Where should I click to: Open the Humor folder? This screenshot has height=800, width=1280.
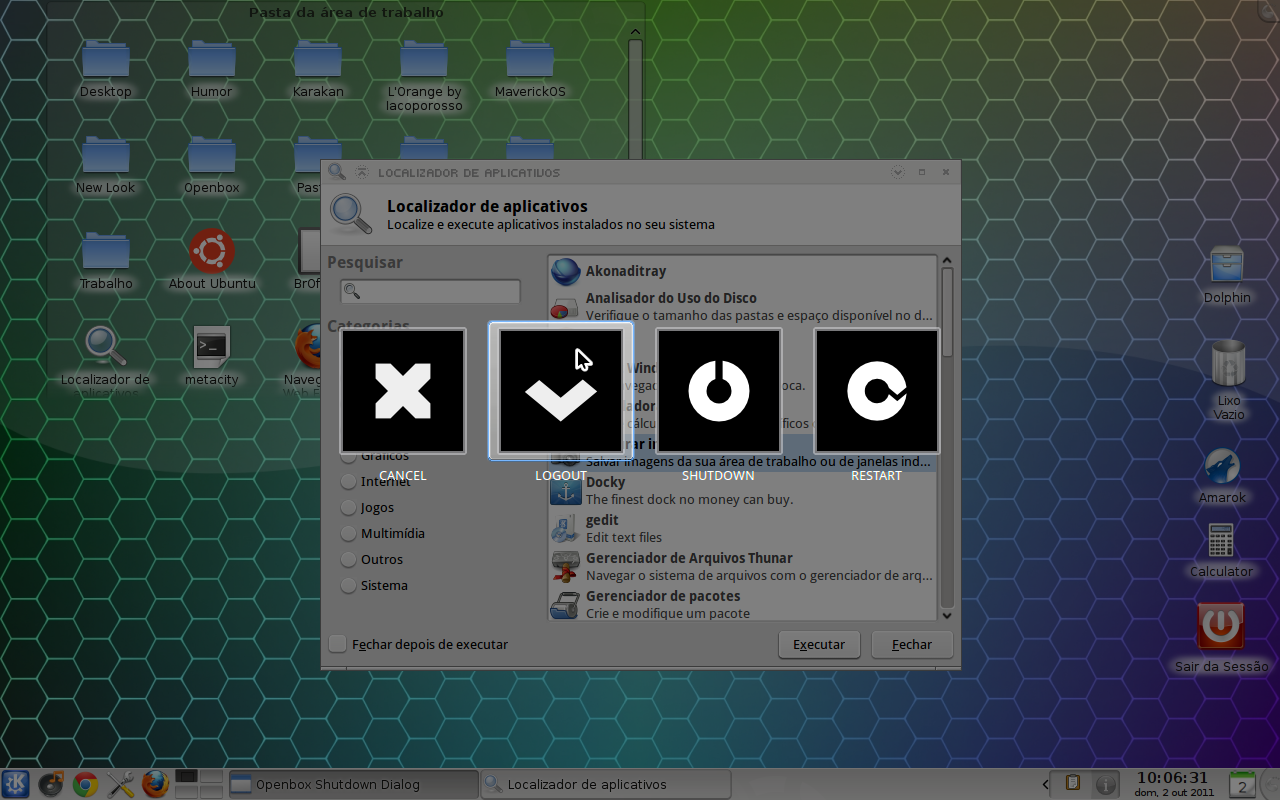click(x=212, y=60)
